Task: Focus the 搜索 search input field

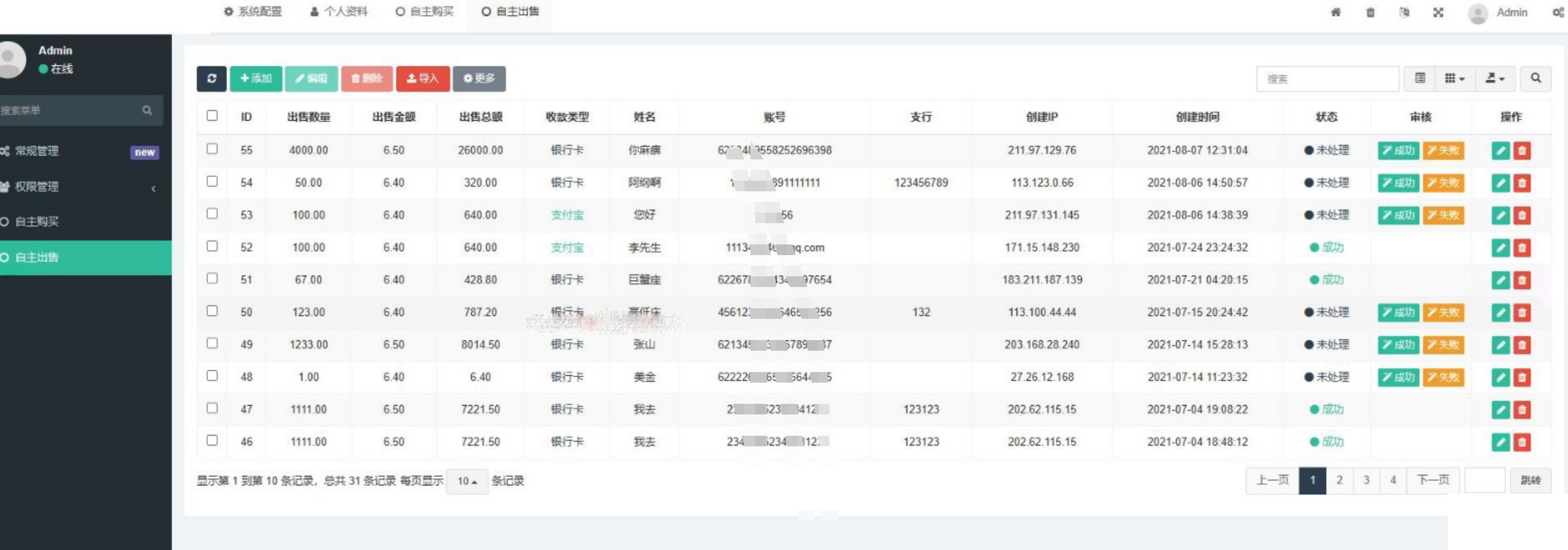Action: 1327,78
